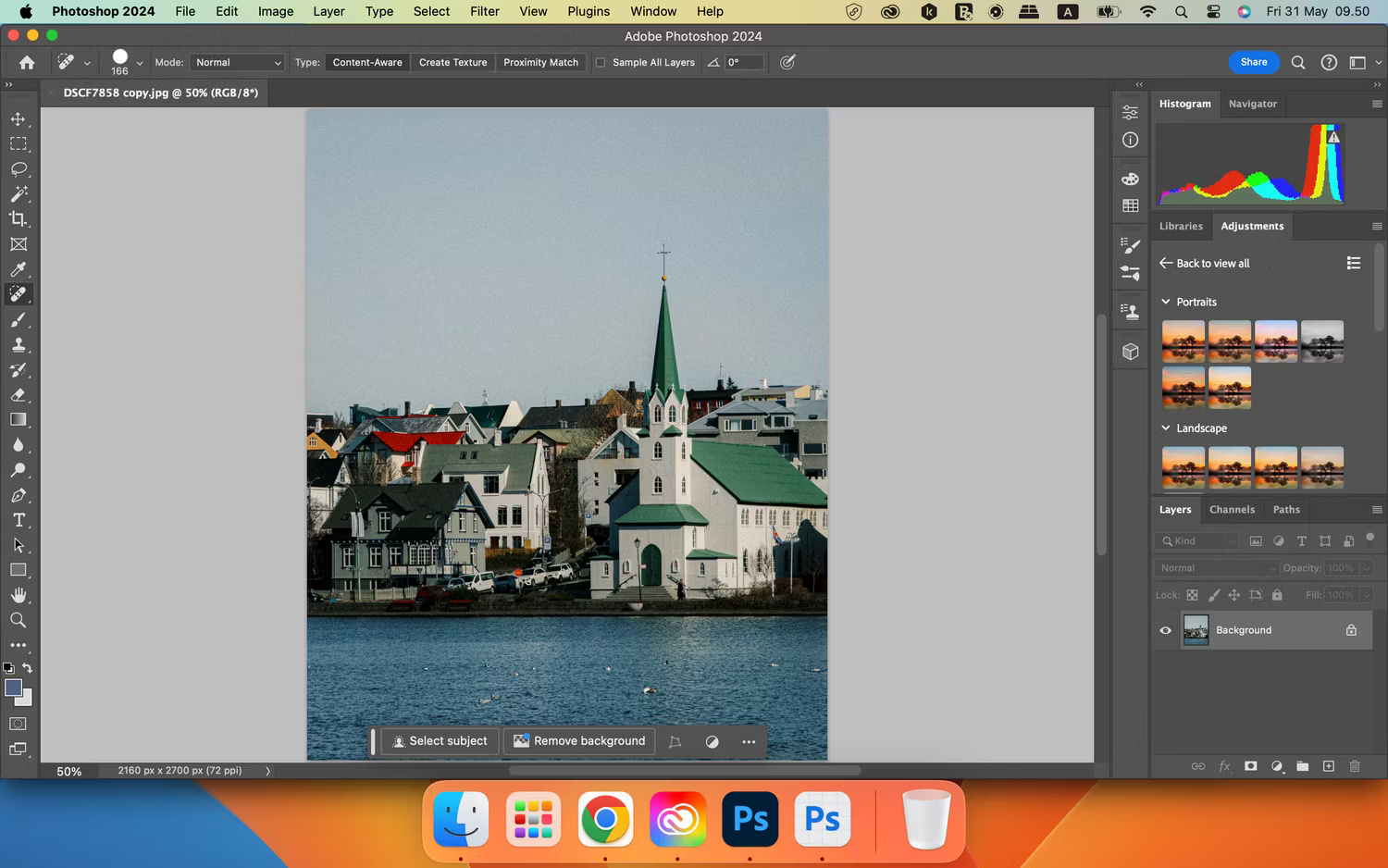The width and height of the screenshot is (1388, 868).
Task: Select the Clone Stamp tool
Action: tap(19, 345)
